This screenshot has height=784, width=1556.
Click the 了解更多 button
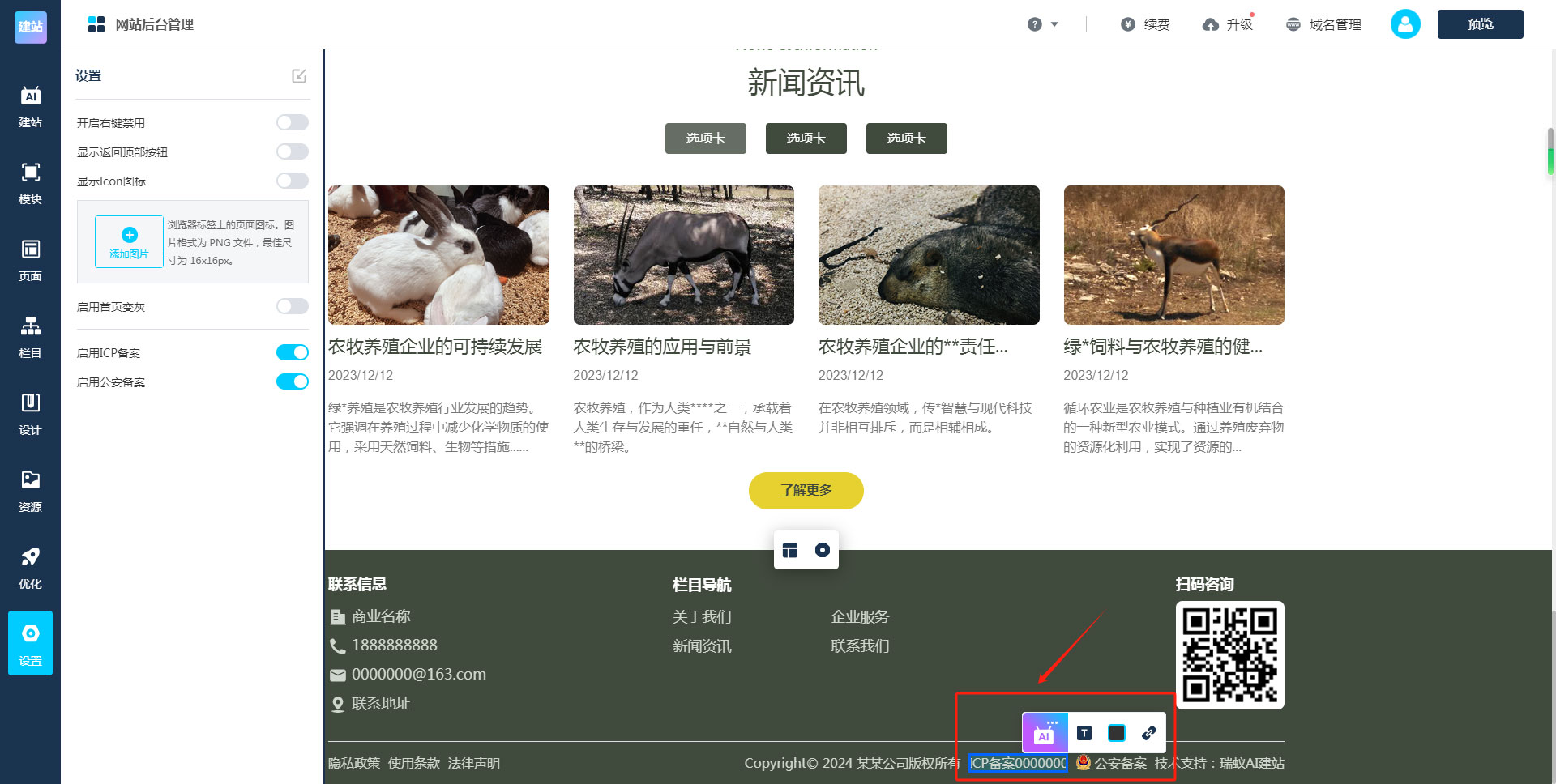point(806,491)
